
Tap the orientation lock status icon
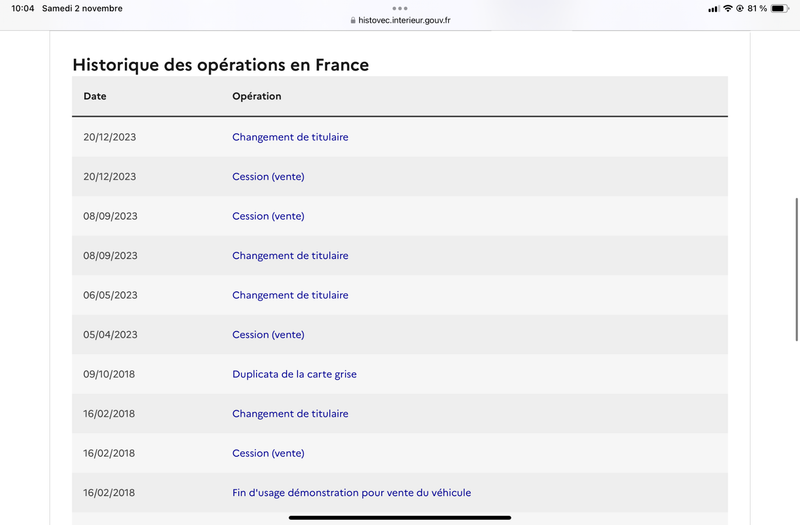740,8
